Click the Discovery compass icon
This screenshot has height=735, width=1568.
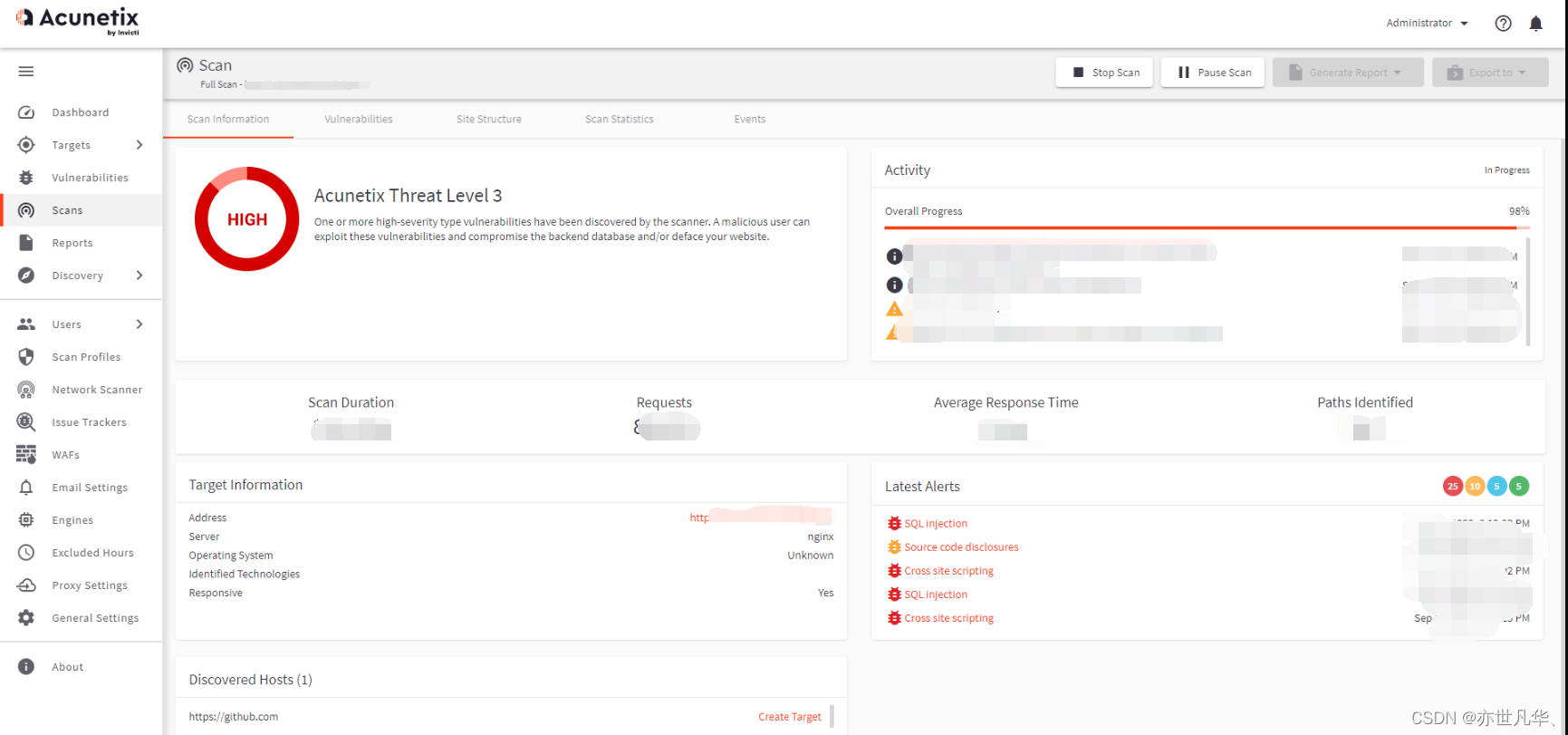[x=26, y=276]
